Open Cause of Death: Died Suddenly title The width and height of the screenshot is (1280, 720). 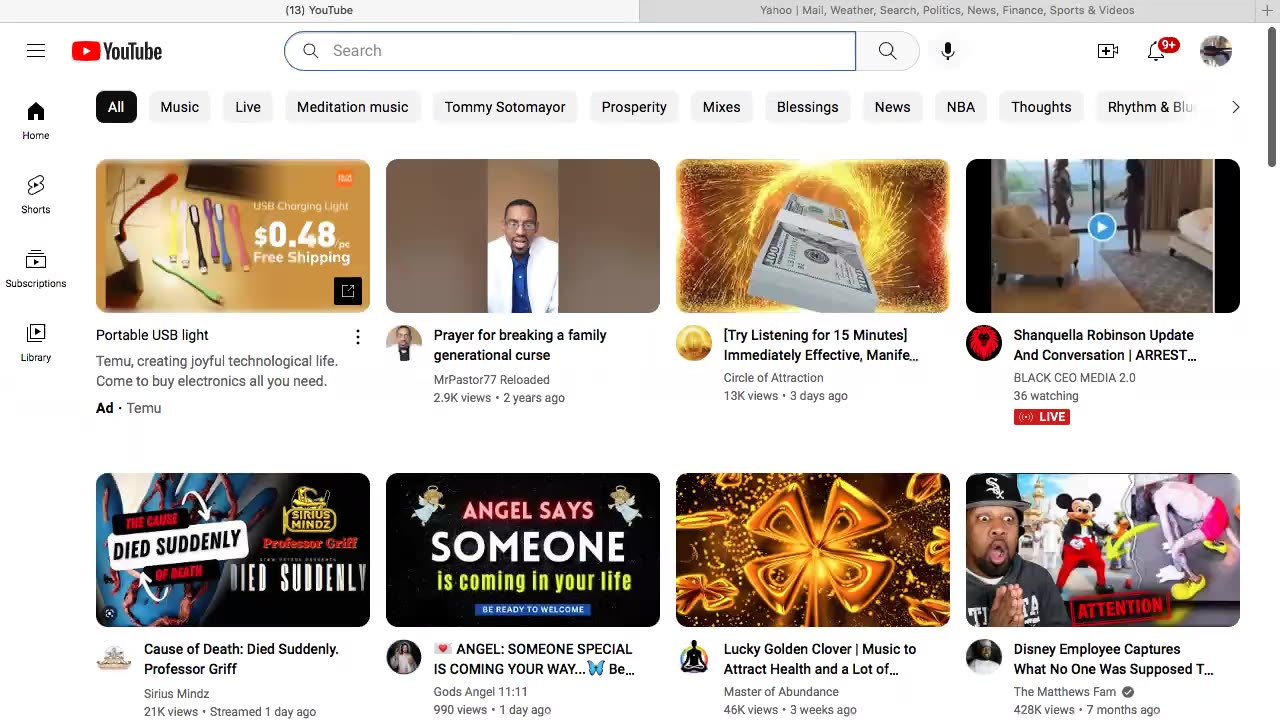241,659
